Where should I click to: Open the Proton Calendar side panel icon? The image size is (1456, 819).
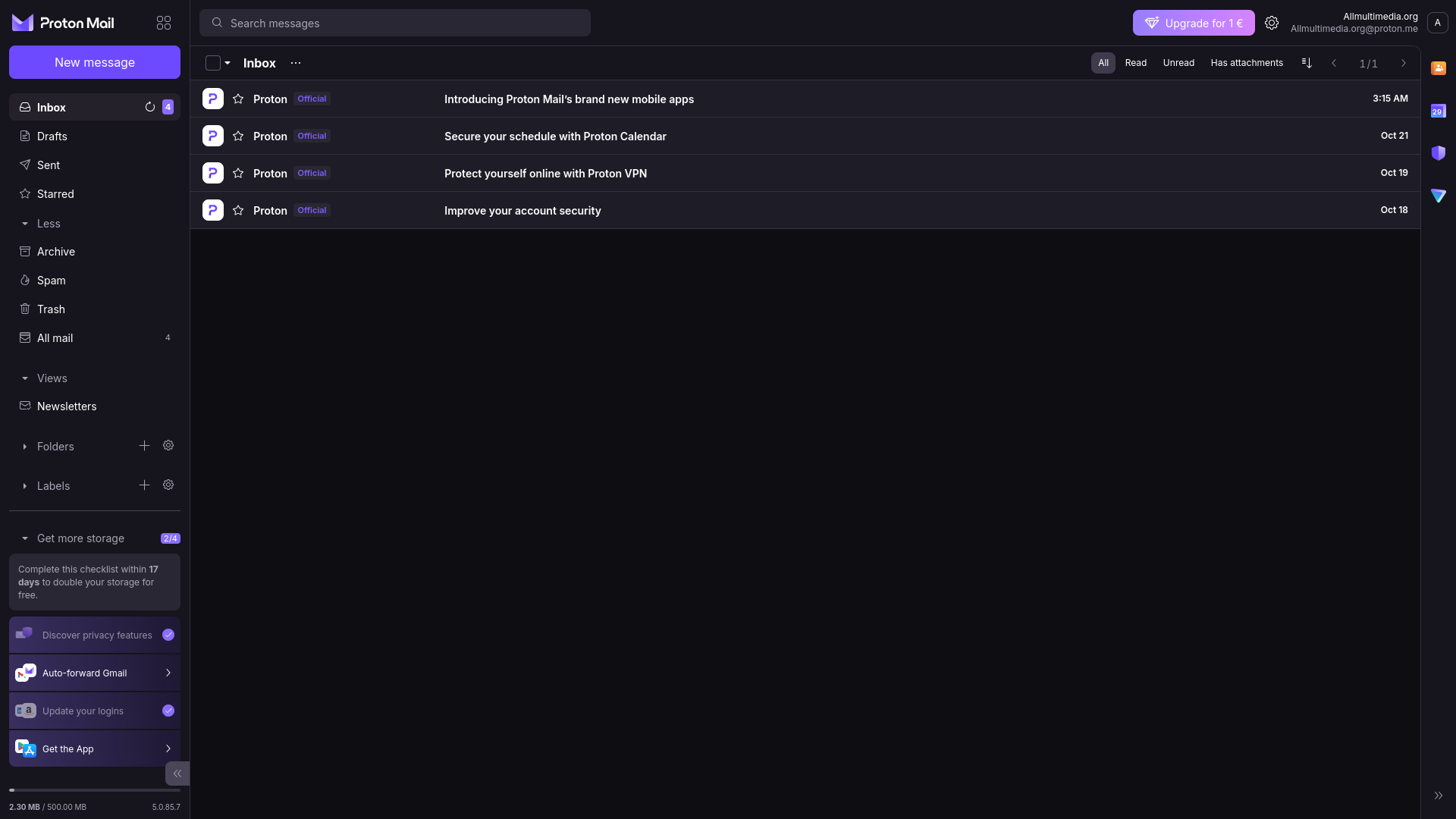click(x=1438, y=111)
